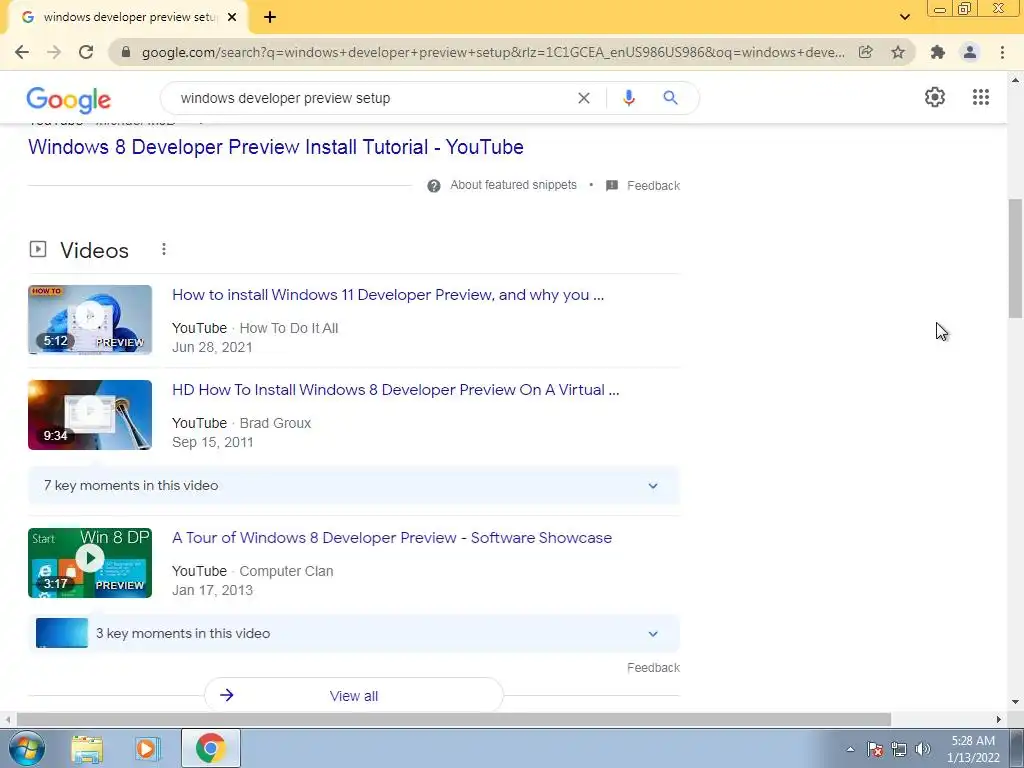The height and width of the screenshot is (768, 1024).
Task: Open the tab search dropdown arrow
Action: 904,17
